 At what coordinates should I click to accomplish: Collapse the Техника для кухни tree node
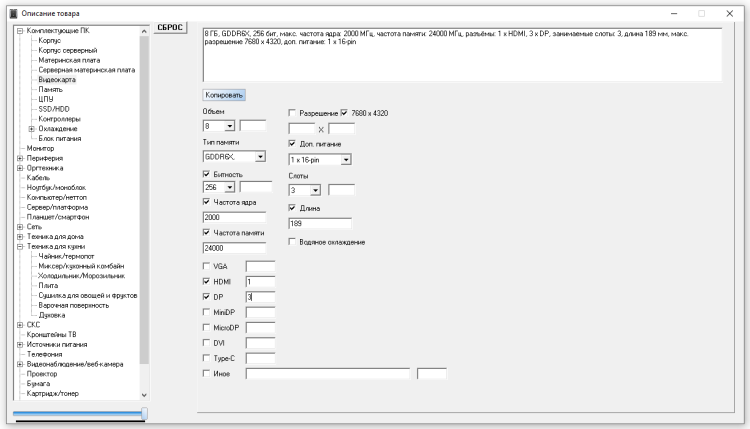coord(20,245)
